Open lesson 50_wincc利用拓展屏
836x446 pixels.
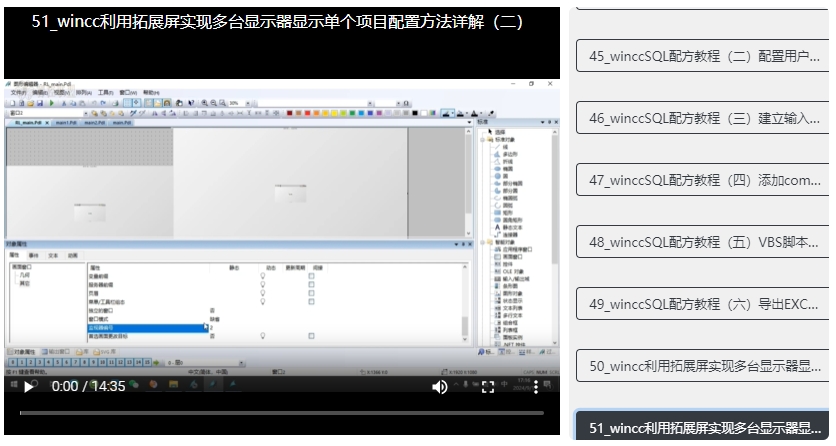(704, 366)
